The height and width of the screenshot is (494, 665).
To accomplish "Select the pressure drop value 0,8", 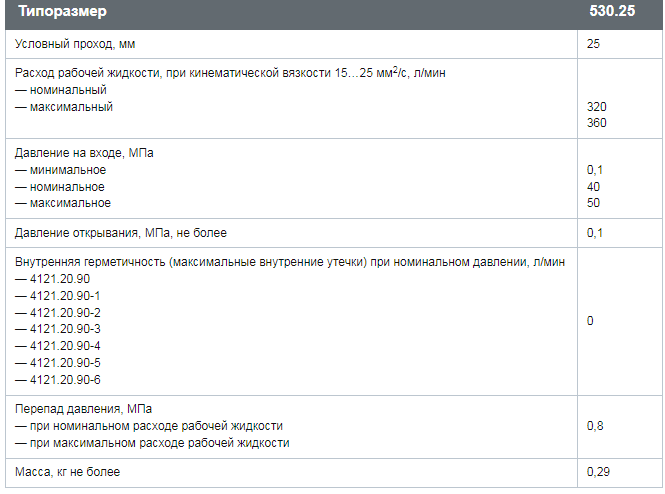I will [x=595, y=426].
